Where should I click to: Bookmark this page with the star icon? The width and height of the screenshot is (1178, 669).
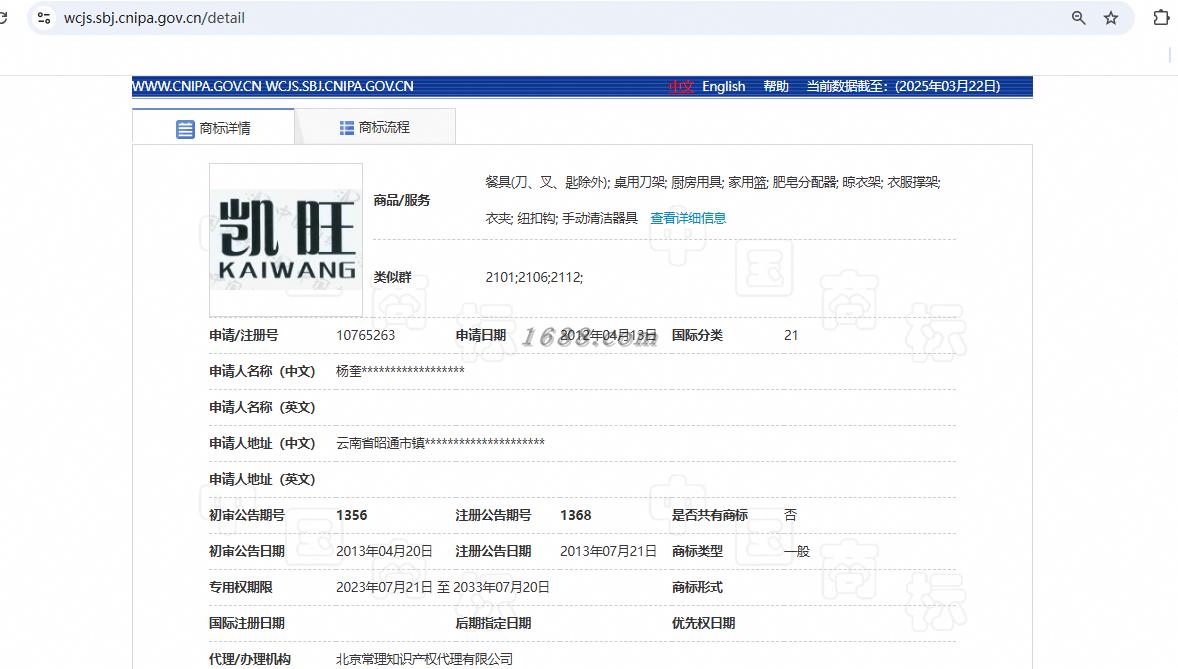1111,18
